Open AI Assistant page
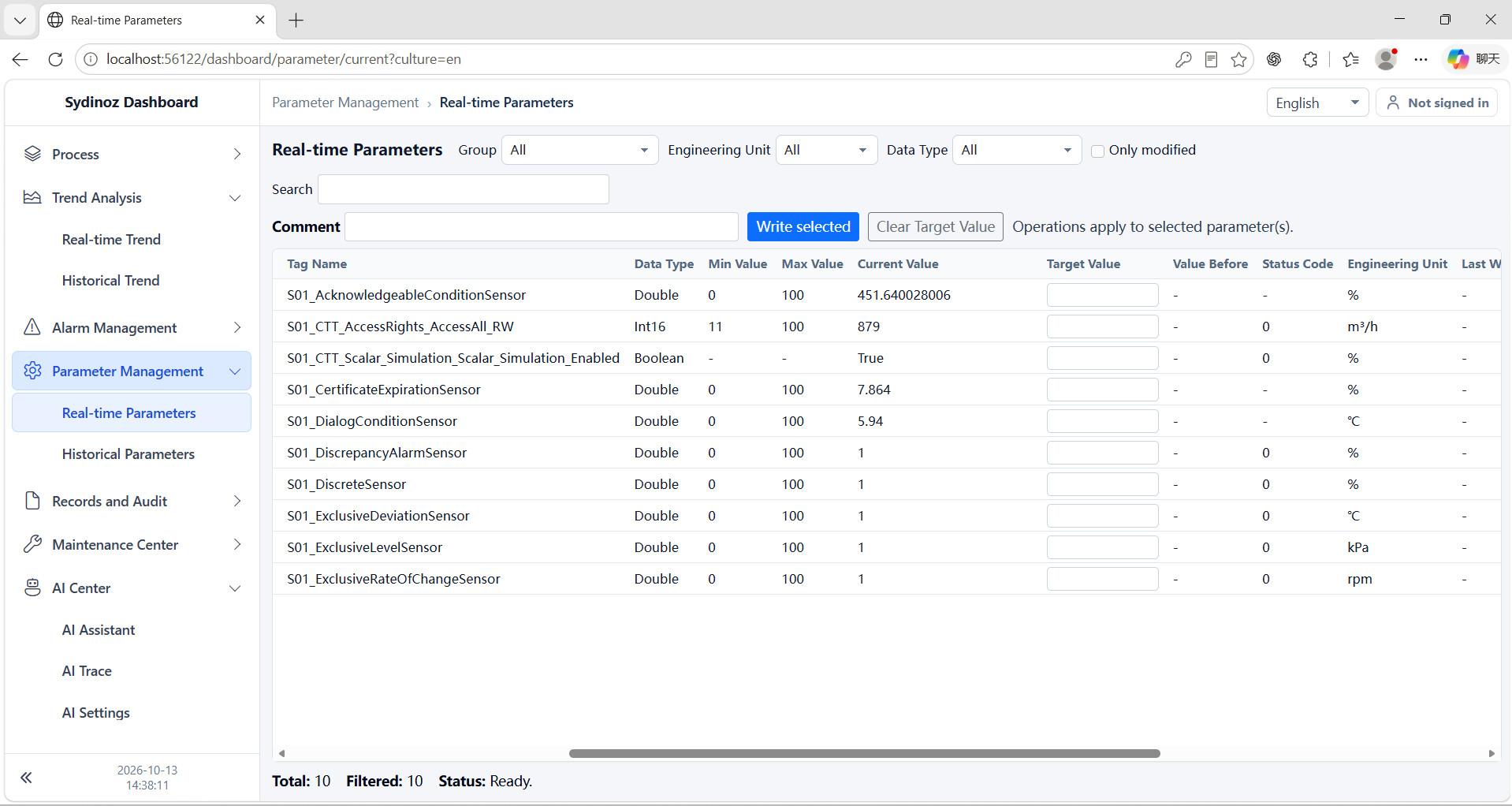Screen dimensions: 1512x806 pyautogui.click(x=99, y=629)
